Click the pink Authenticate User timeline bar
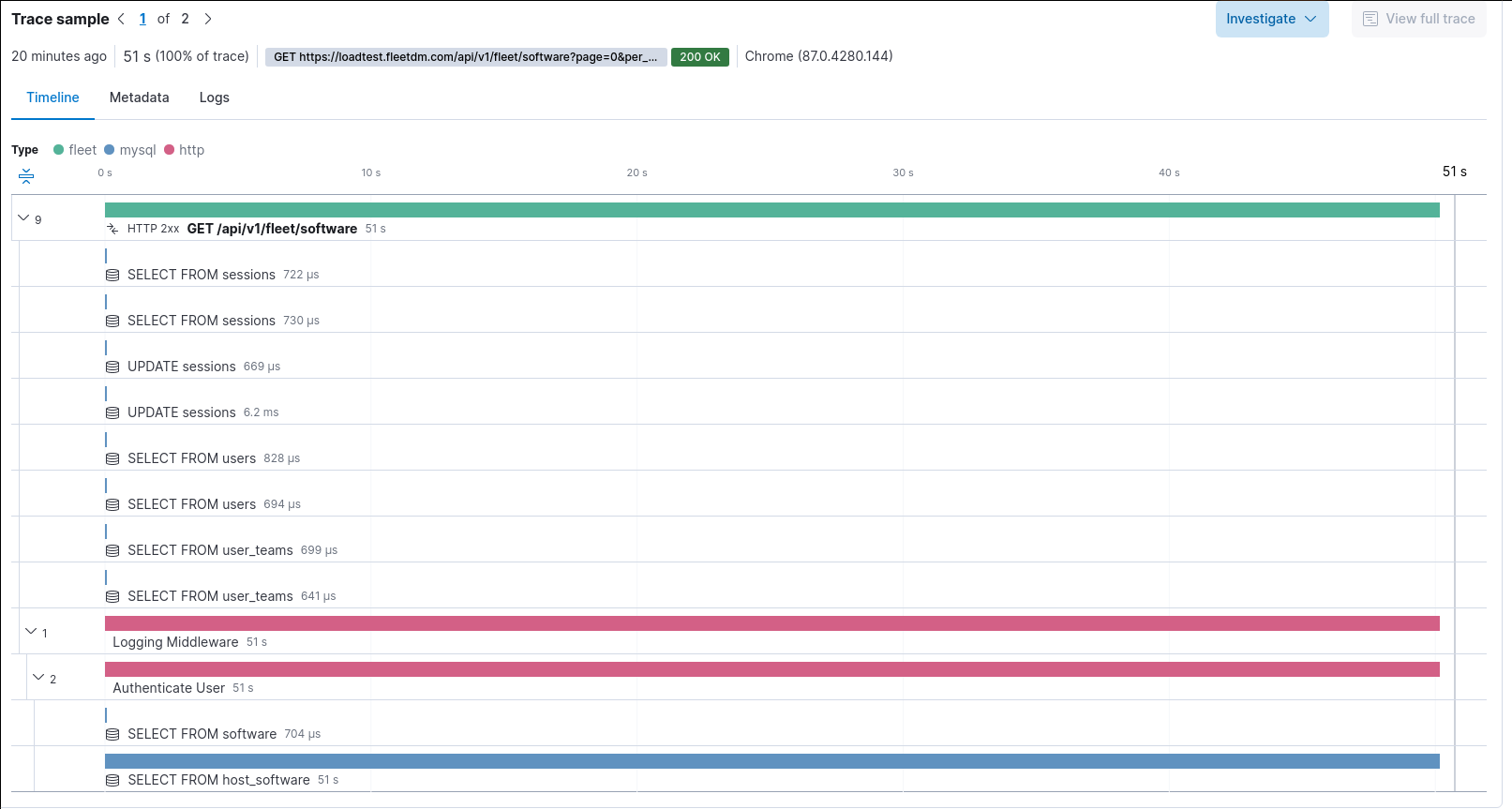 pos(772,669)
